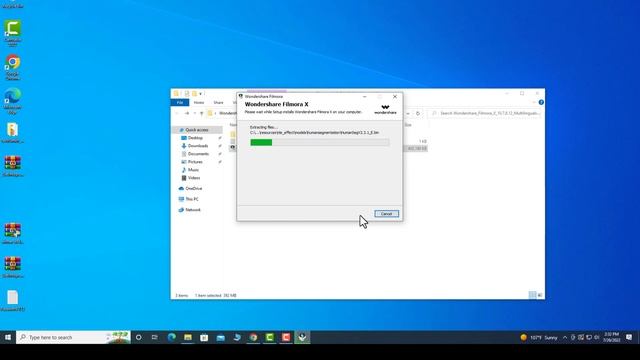This screenshot has height=360, width=640.
Task: Click Properties icon in Explorer quick toolbar
Action: [x=187, y=94]
